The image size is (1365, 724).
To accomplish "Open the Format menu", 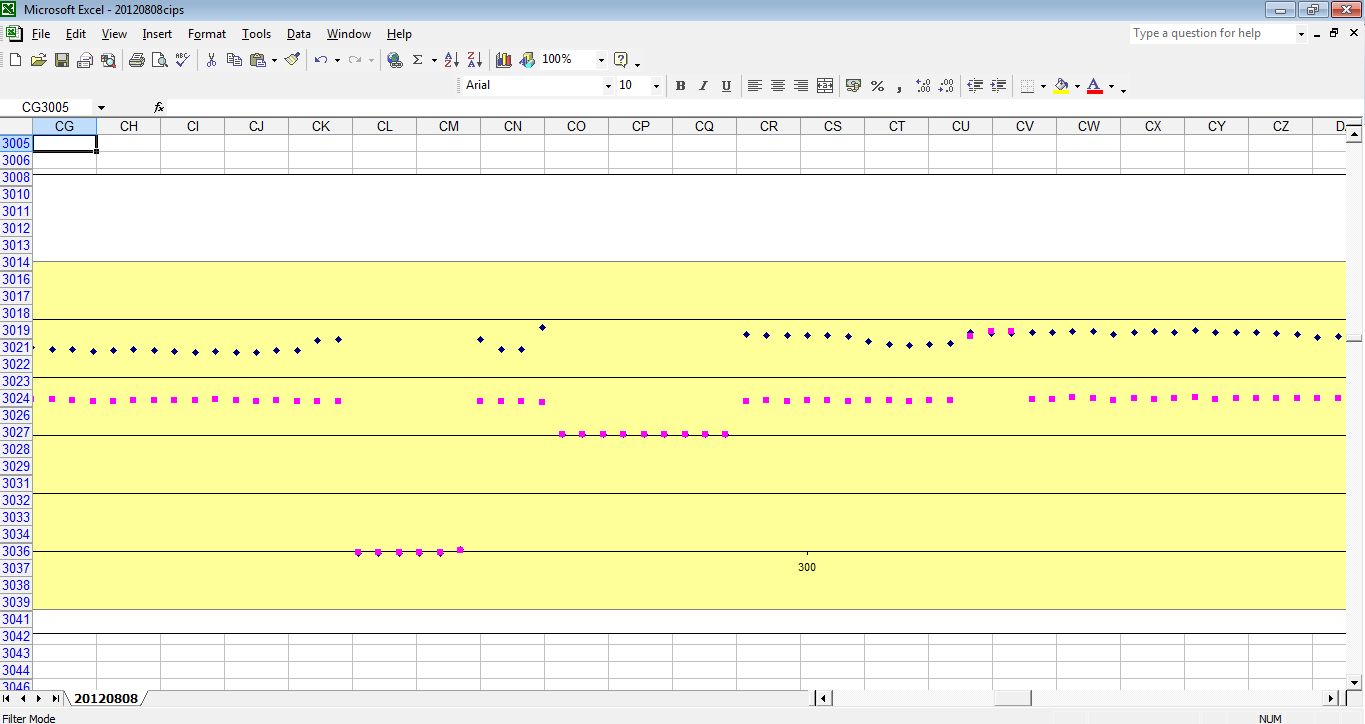I will coord(207,34).
